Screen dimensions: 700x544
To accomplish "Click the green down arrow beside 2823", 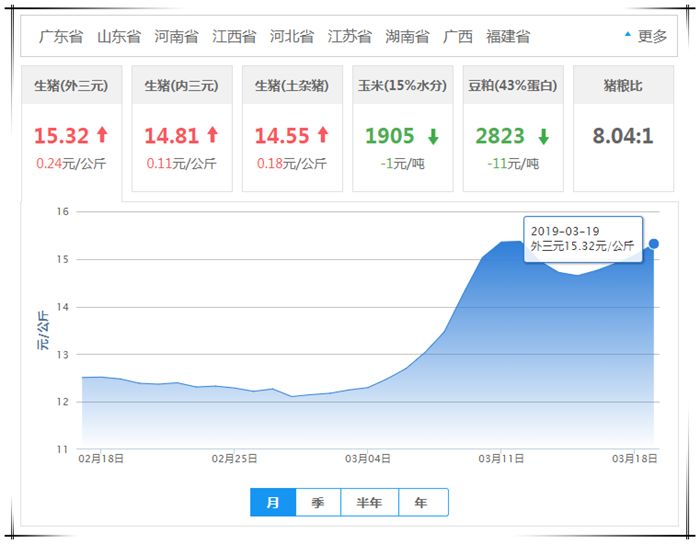I will tap(543, 136).
